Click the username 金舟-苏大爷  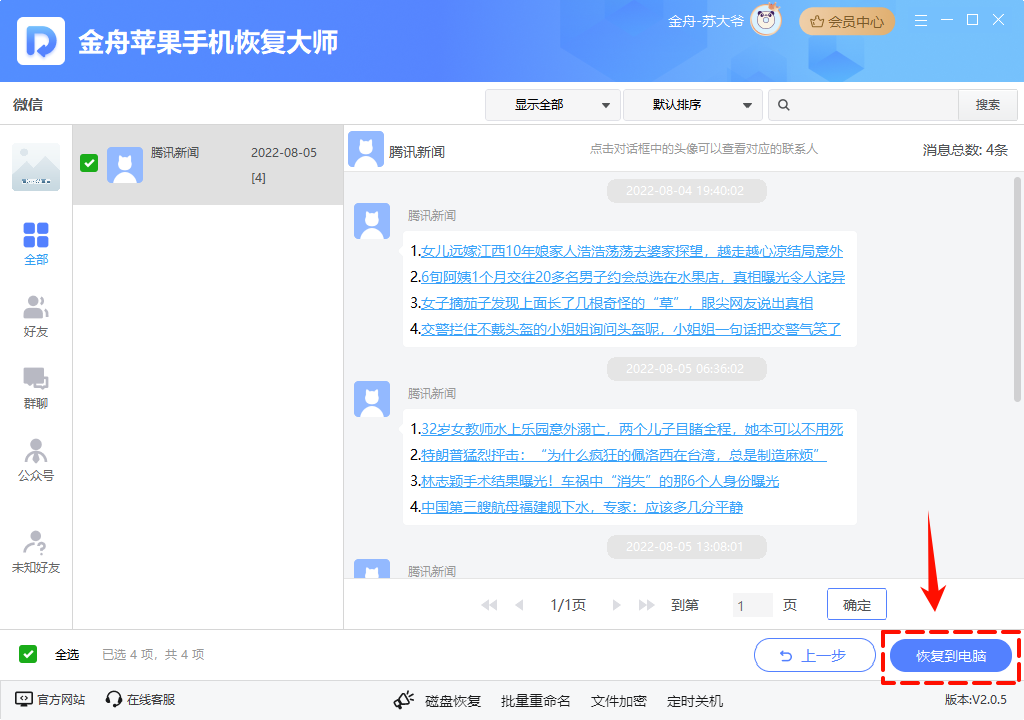(x=705, y=22)
